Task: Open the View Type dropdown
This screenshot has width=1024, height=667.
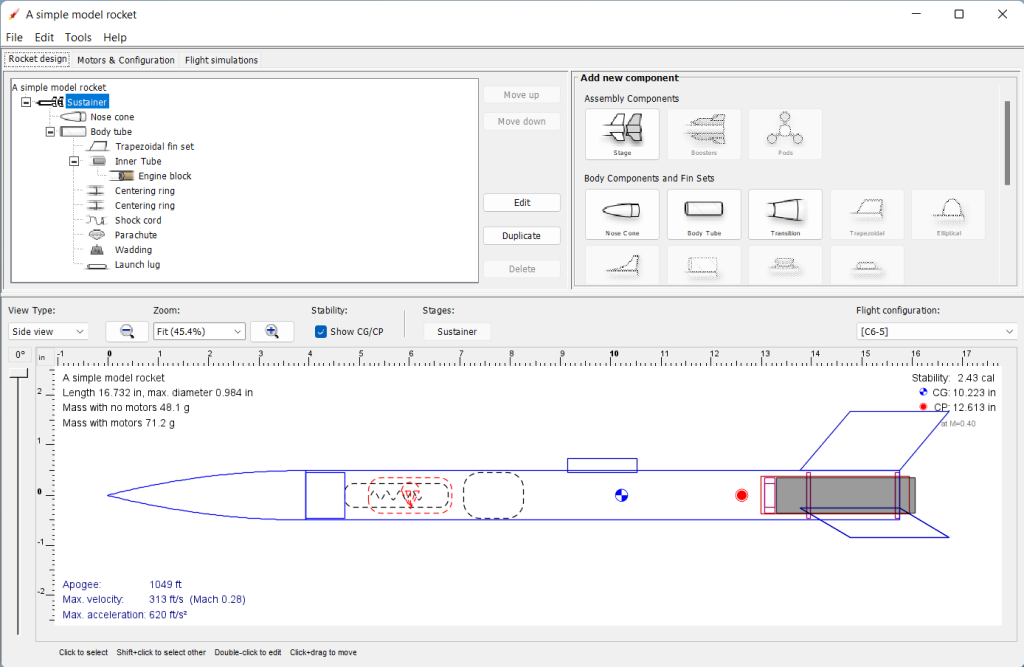Action: click(48, 331)
